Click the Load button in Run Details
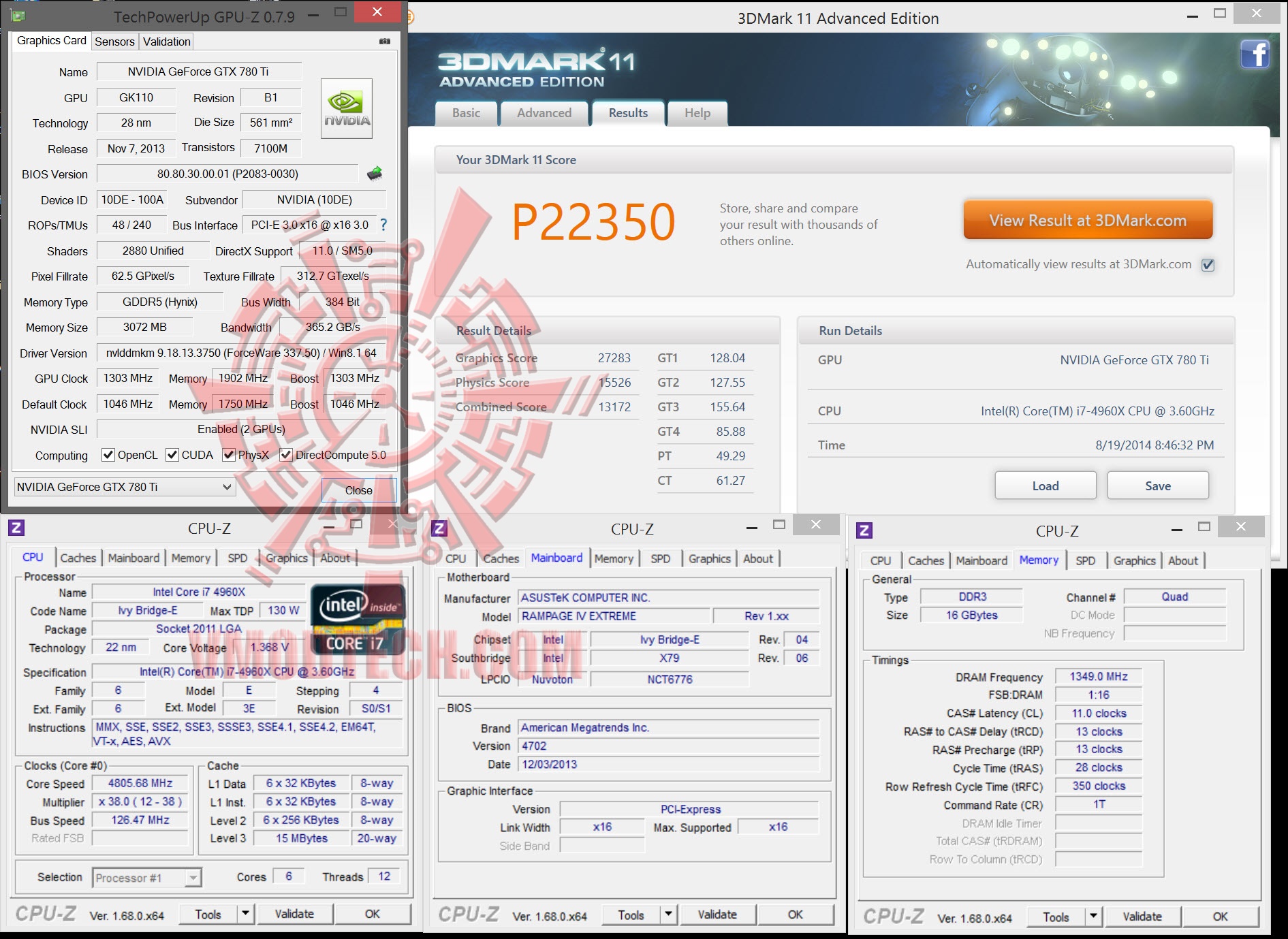This screenshot has width=1288, height=939. tap(1046, 486)
